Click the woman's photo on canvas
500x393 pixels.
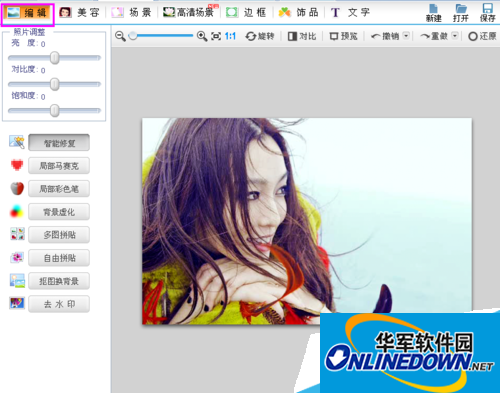[x=307, y=221]
